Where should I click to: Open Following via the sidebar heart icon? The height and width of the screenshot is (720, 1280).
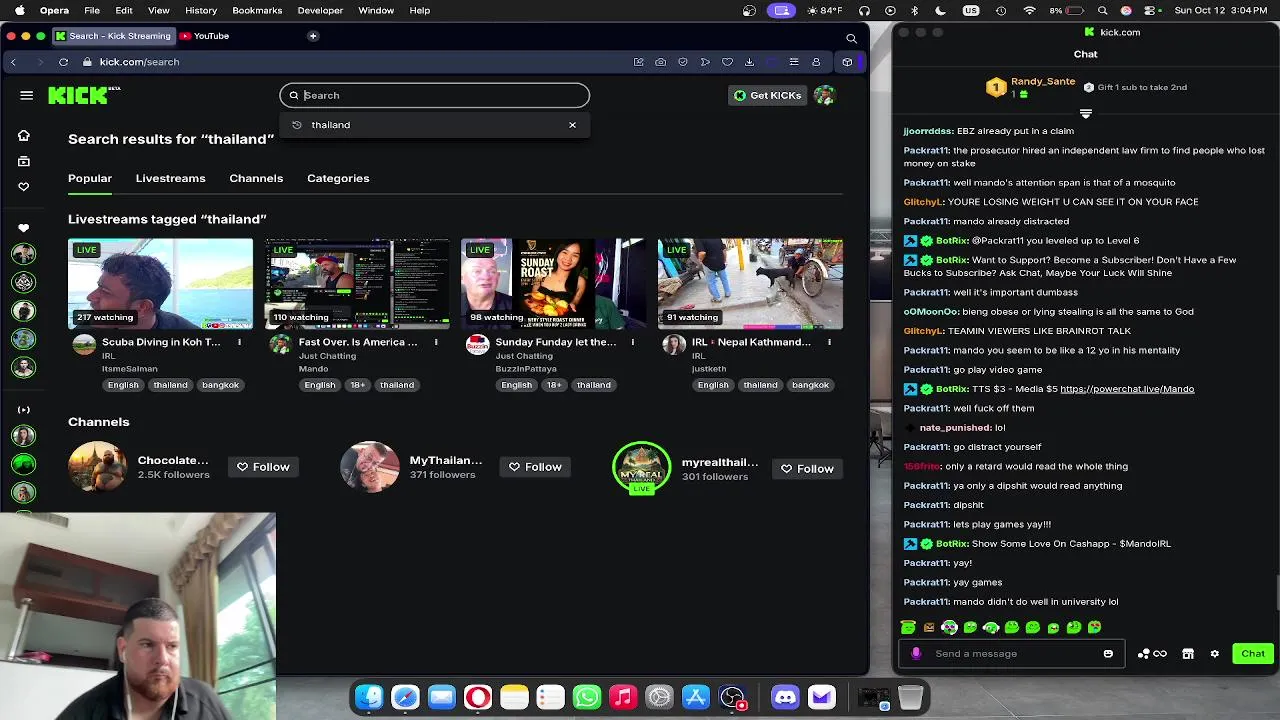(24, 186)
